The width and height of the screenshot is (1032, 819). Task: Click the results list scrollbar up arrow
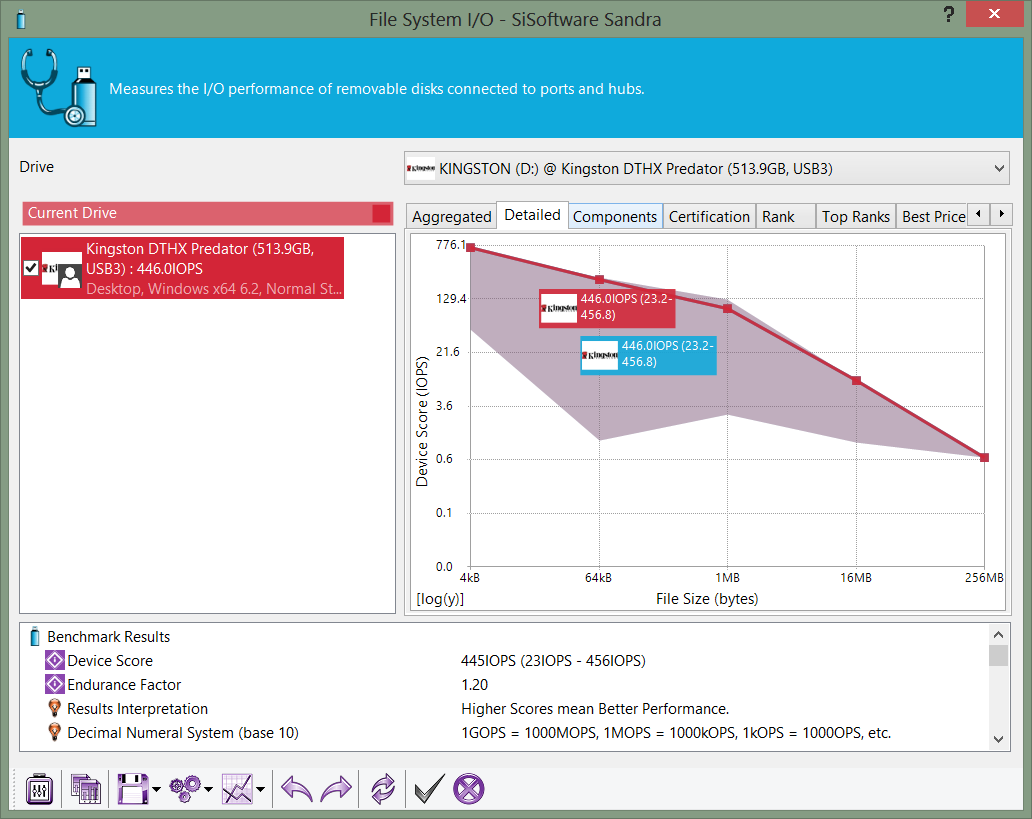998,635
